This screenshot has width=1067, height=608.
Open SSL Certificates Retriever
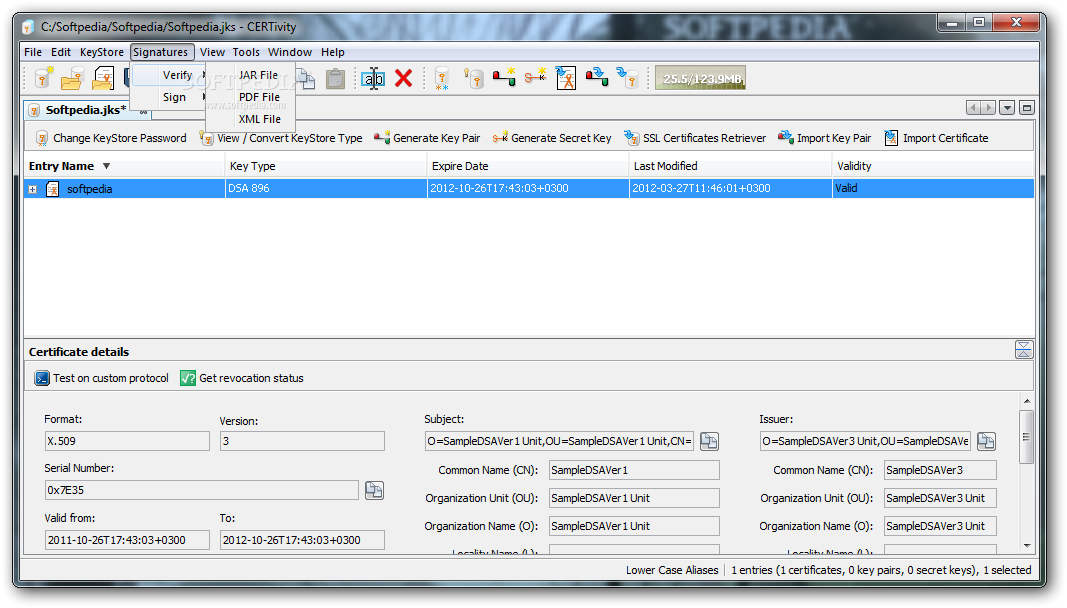695,138
